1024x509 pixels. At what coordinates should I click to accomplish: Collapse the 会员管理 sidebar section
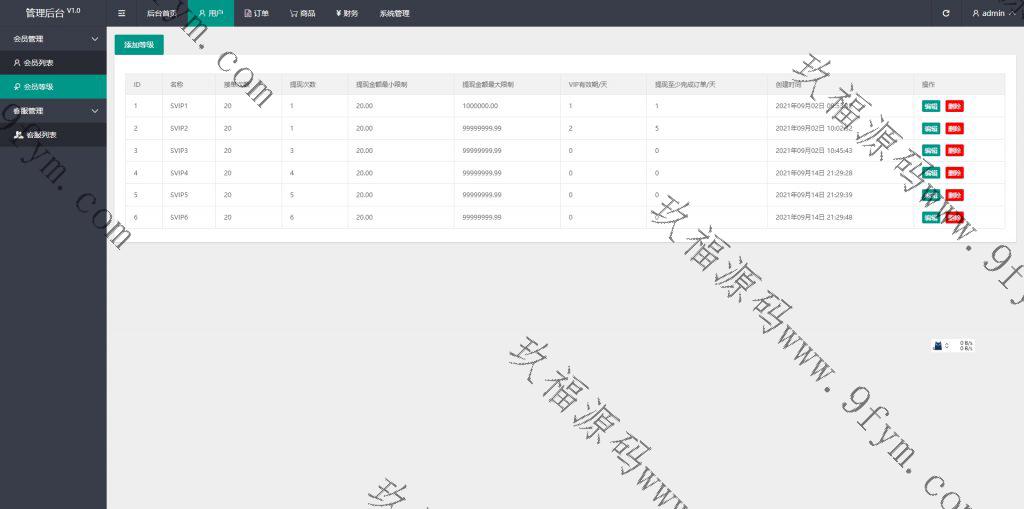point(95,39)
